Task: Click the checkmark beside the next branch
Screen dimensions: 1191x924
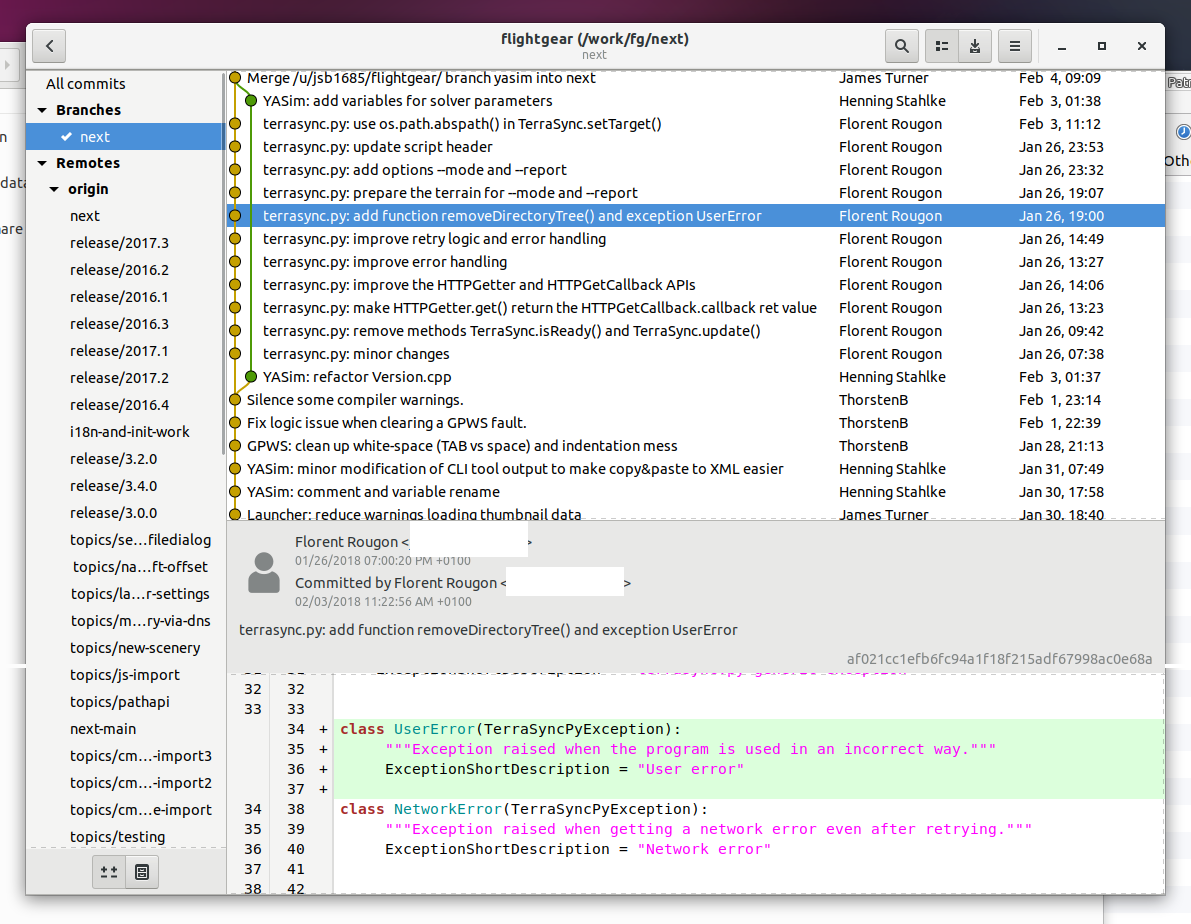Action: pos(66,137)
